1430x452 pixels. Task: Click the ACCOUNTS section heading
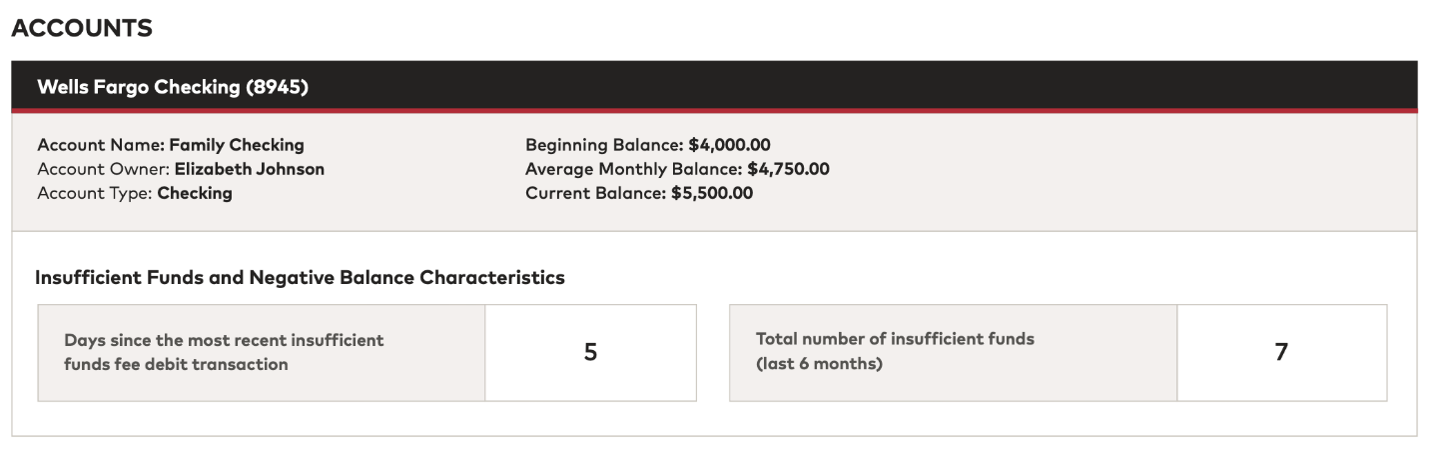(x=82, y=28)
